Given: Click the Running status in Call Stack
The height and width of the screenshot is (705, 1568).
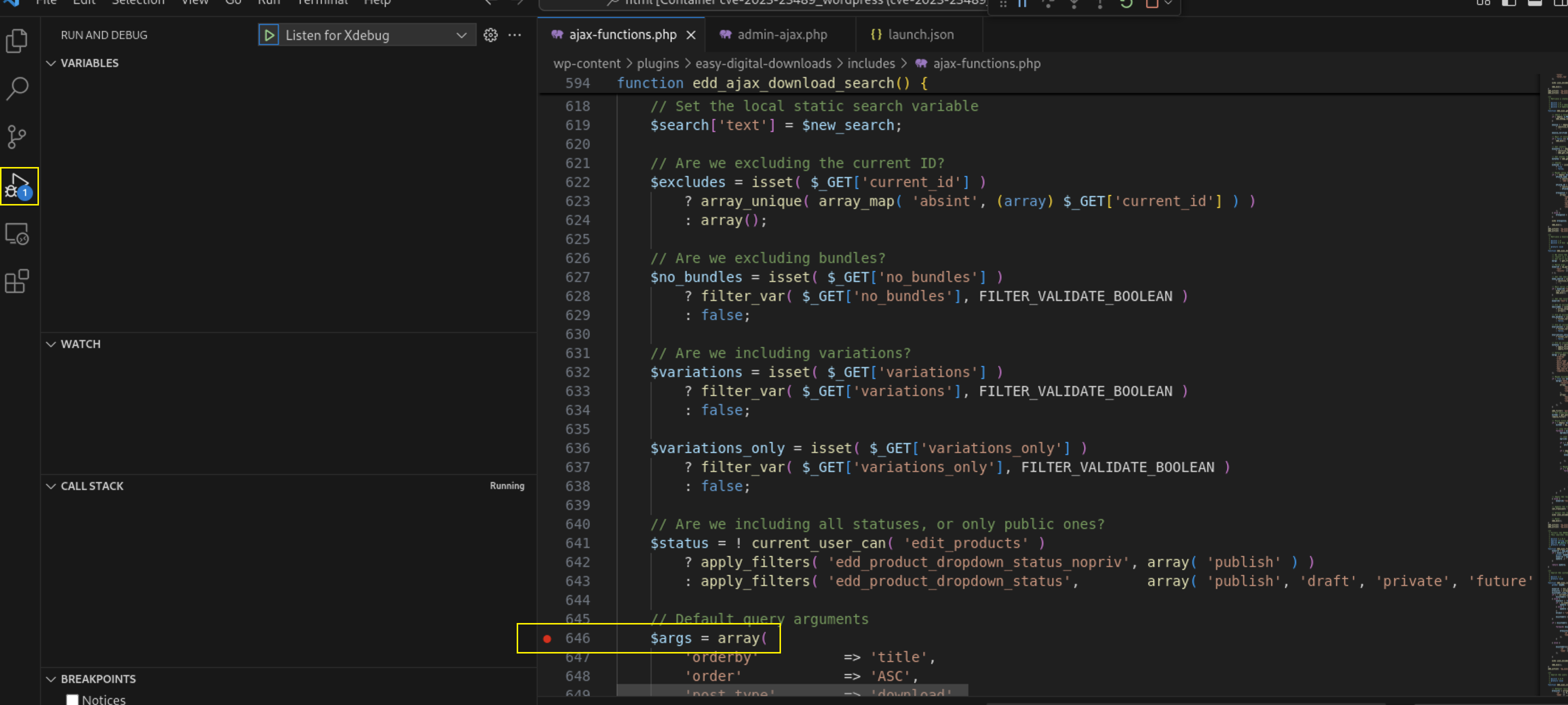Looking at the screenshot, I should 507,485.
